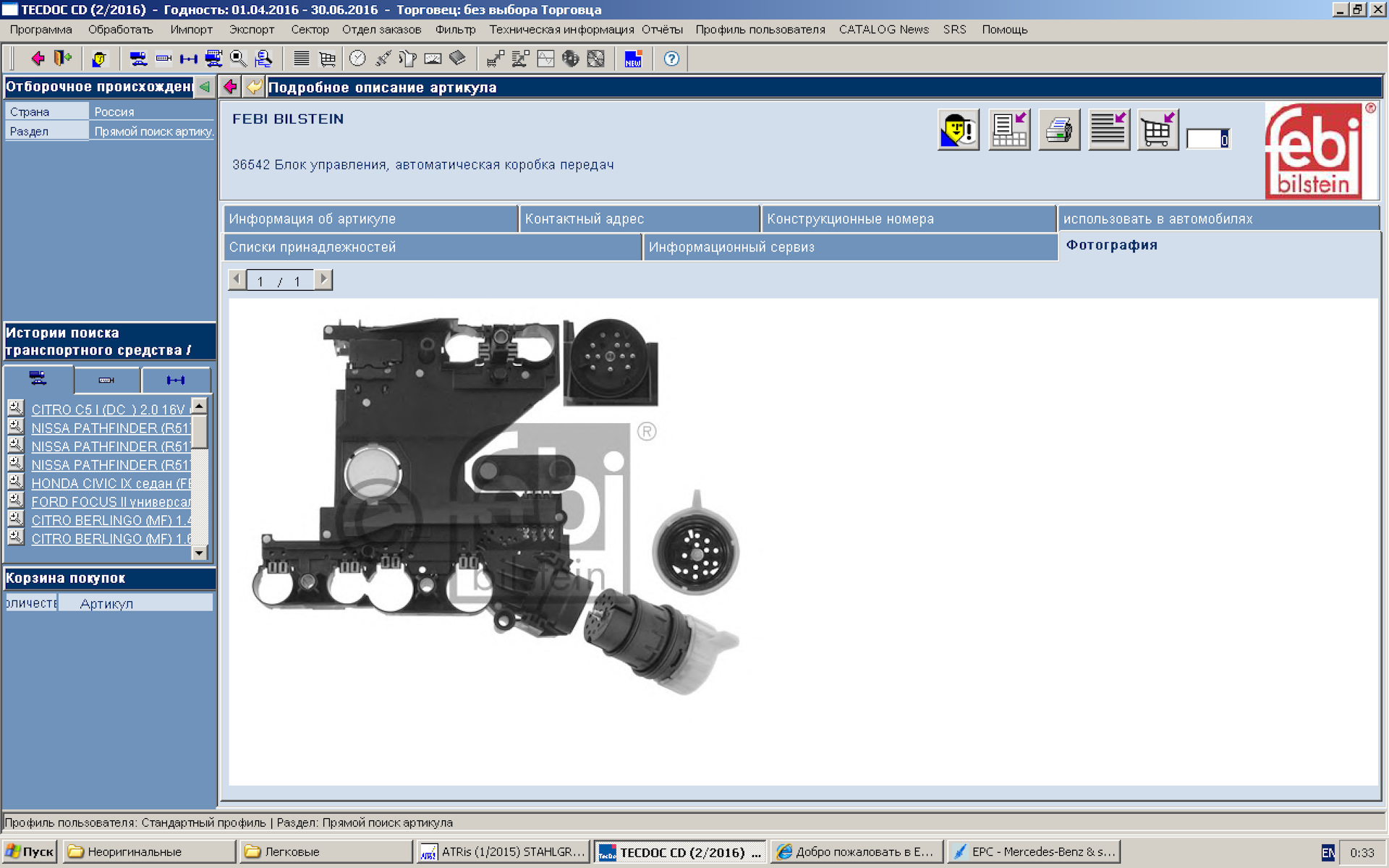The image size is (1389, 868).
Task: Open CITRO C5 I (DC_) 2.0 16V history link
Action: tap(111, 409)
